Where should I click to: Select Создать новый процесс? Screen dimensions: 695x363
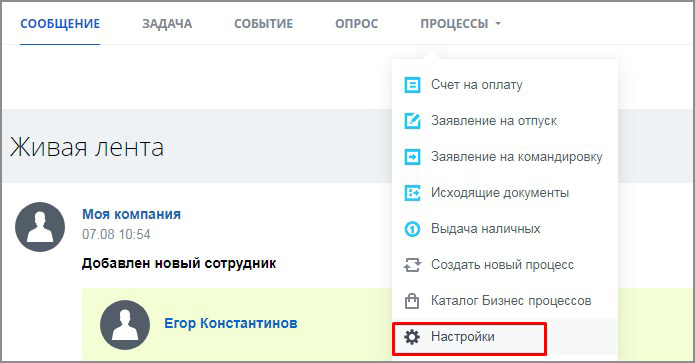[x=505, y=265]
